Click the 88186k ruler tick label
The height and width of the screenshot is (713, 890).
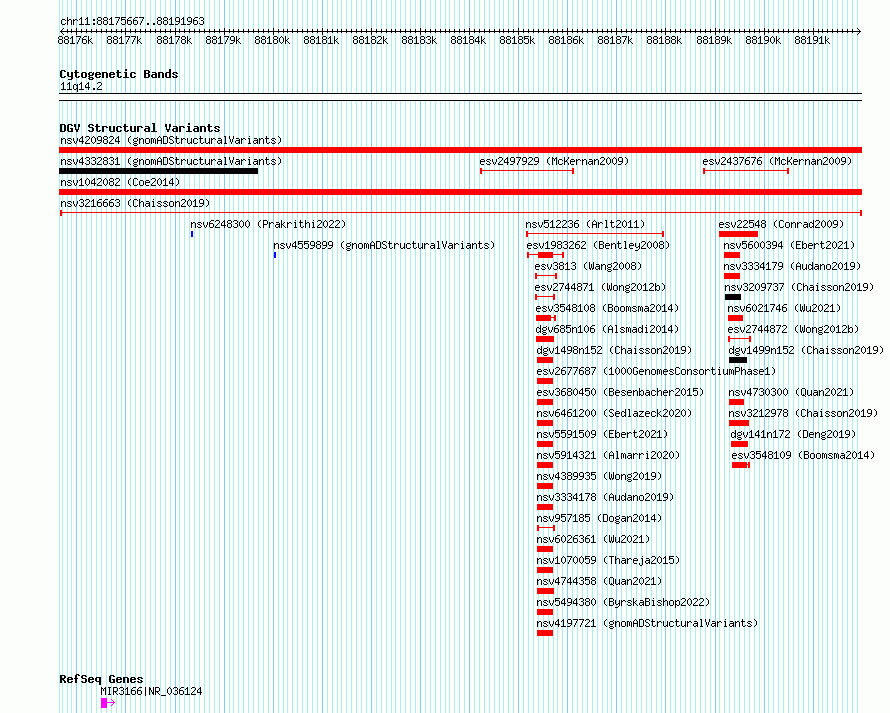coord(566,40)
